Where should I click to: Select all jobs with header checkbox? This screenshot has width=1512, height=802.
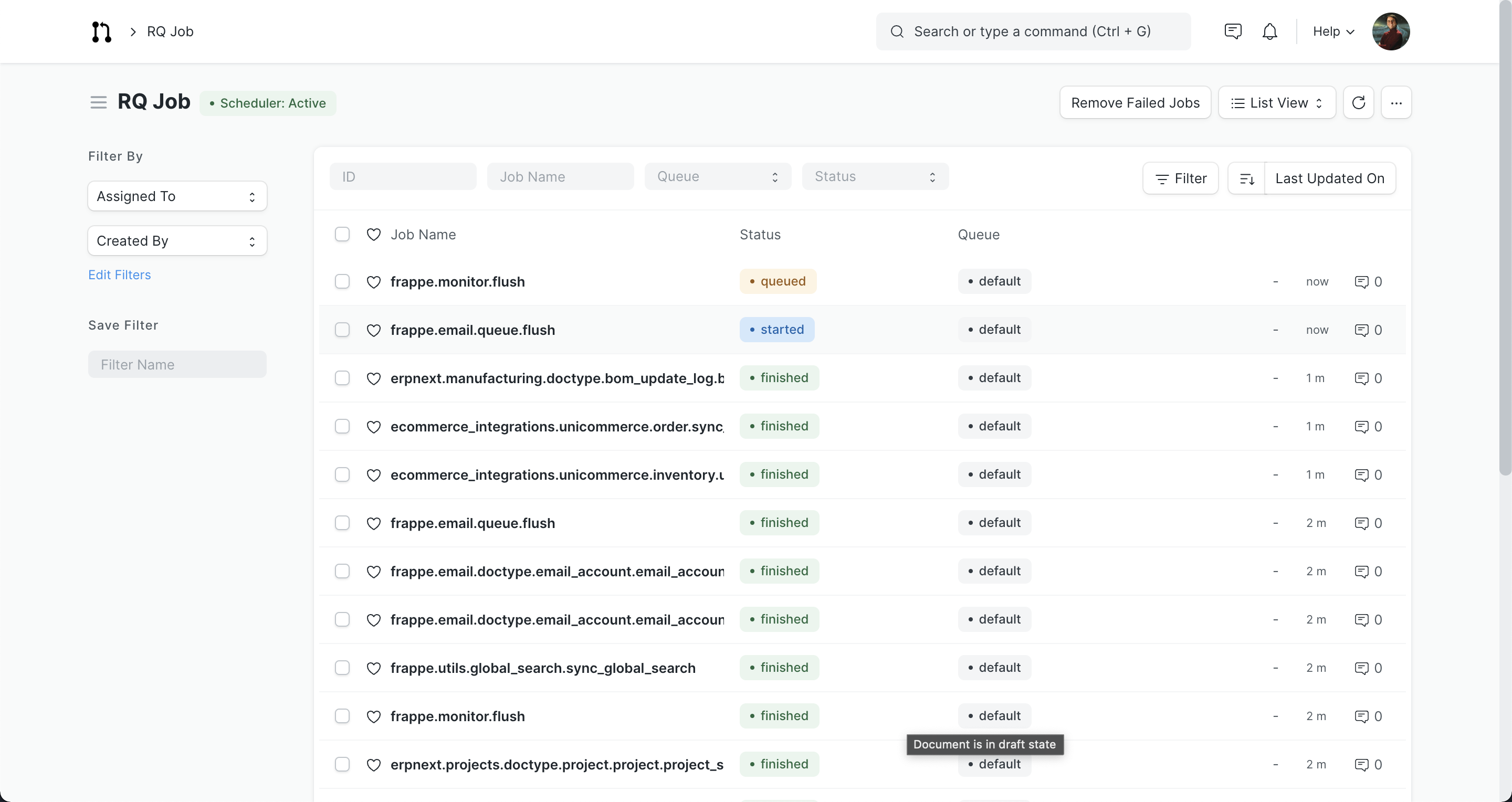342,234
